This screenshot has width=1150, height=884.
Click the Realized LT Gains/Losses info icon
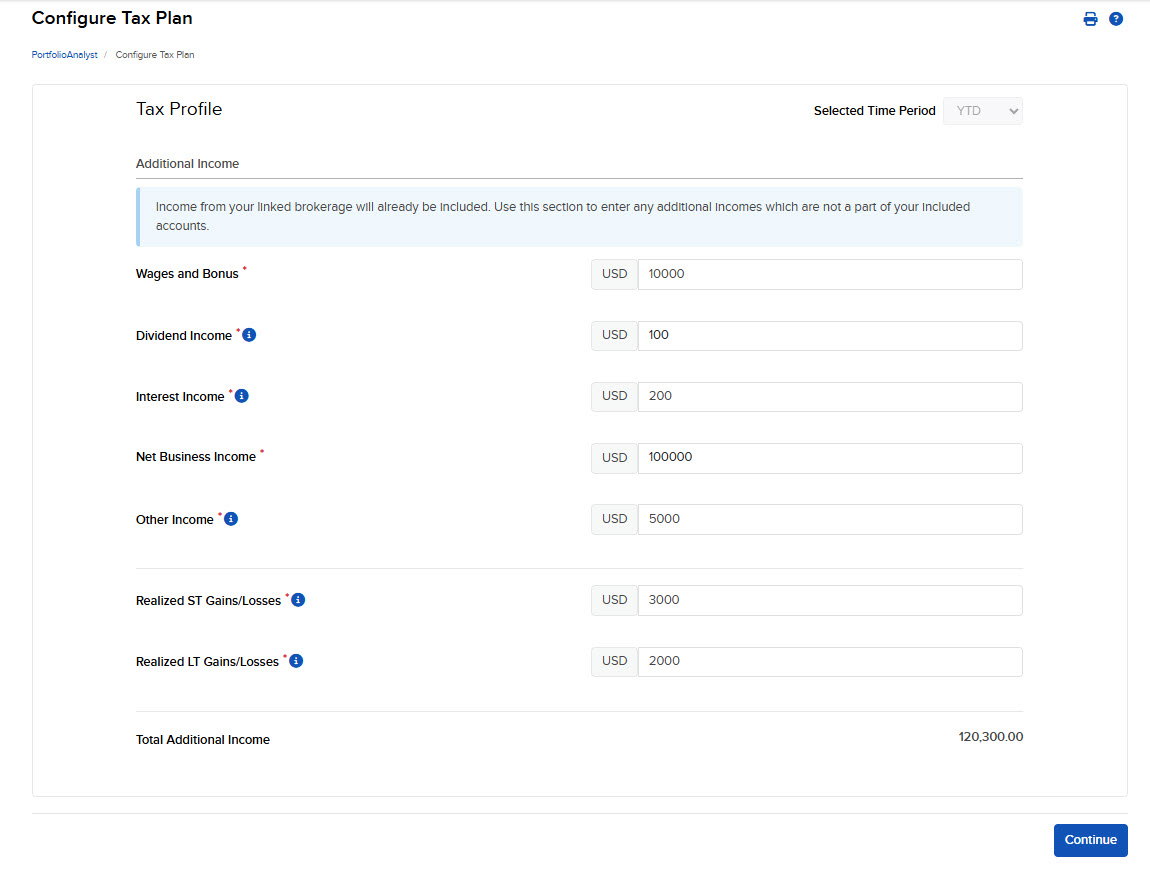tap(294, 660)
